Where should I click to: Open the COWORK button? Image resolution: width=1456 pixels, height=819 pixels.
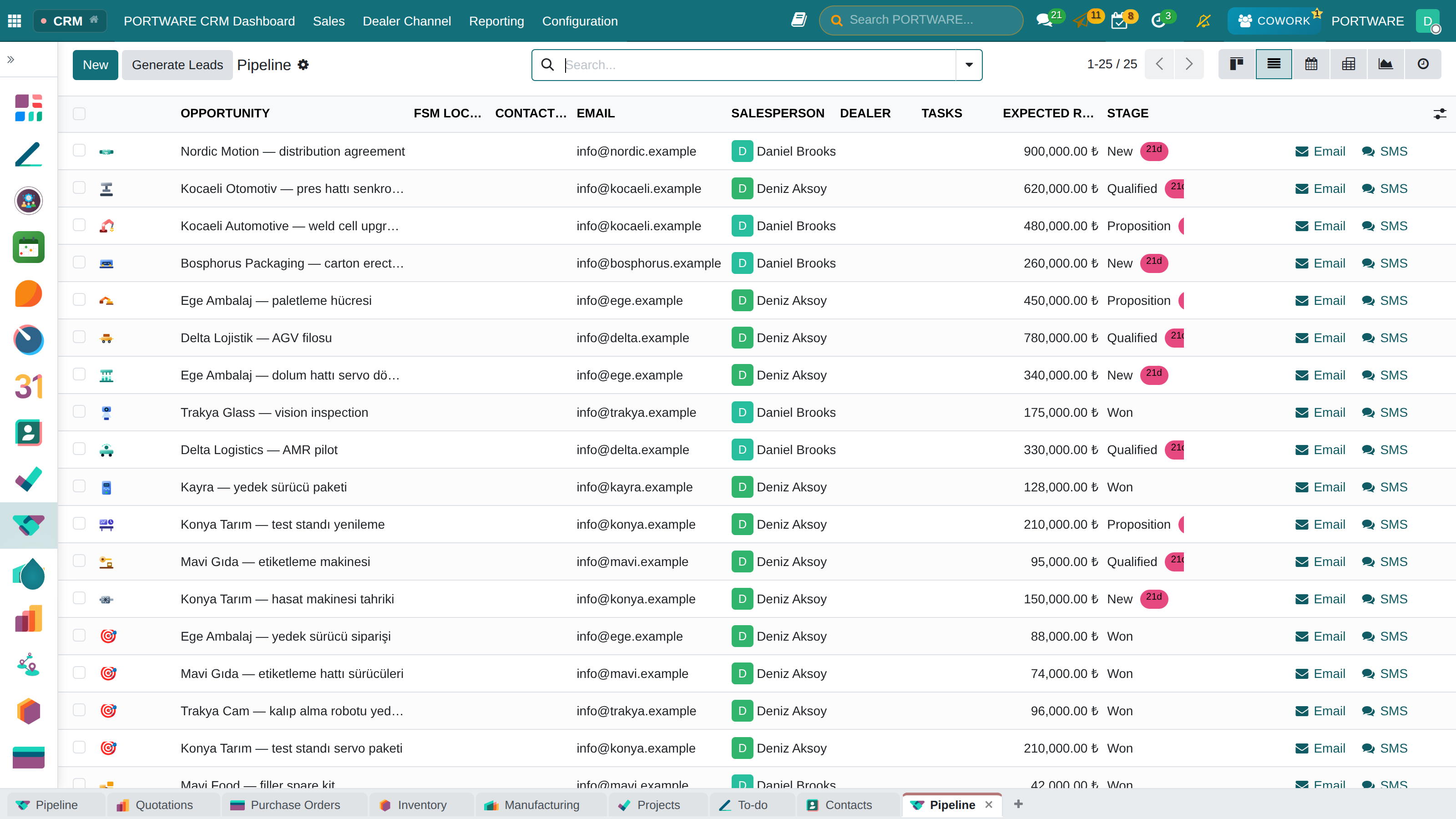tap(1274, 21)
